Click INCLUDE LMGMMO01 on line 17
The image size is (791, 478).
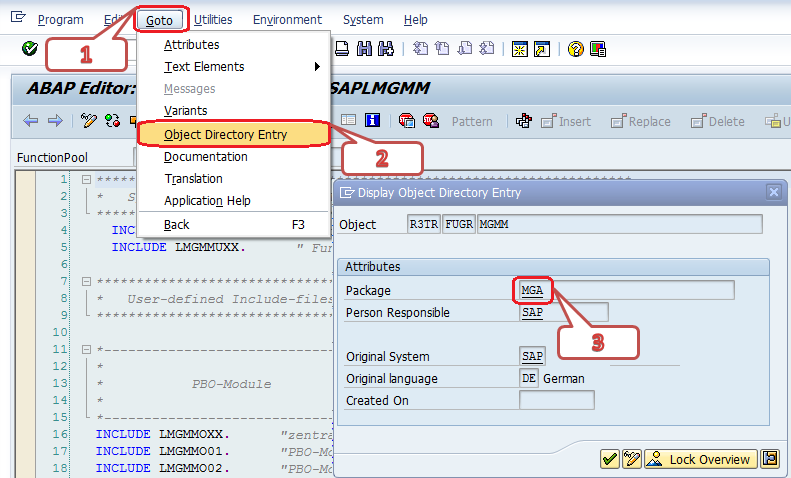[x=162, y=451]
